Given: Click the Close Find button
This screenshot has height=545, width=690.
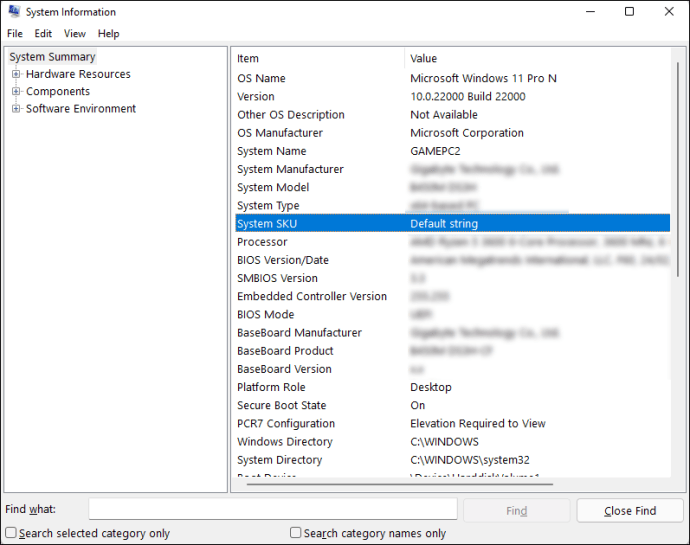Looking at the screenshot, I should (x=629, y=510).
